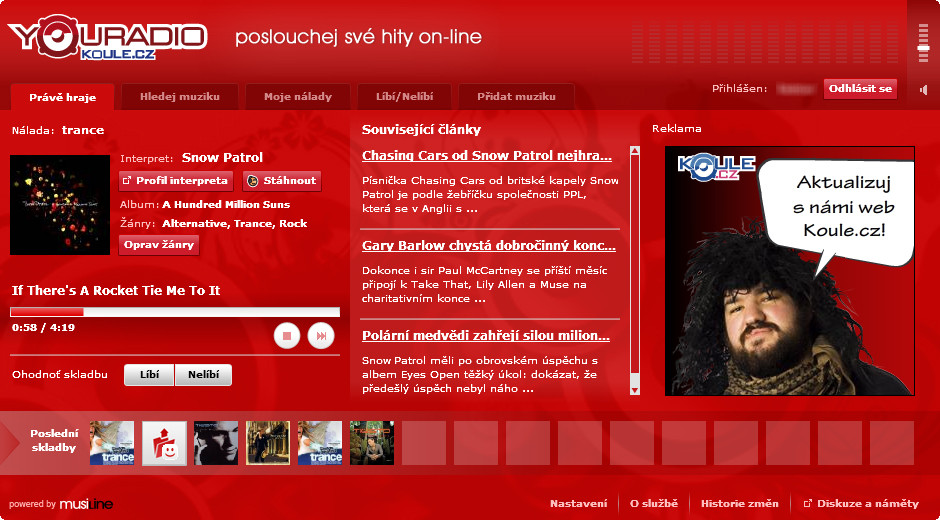
Task: Open article Polární medvědi zahřejí silou
Action: coord(486,336)
